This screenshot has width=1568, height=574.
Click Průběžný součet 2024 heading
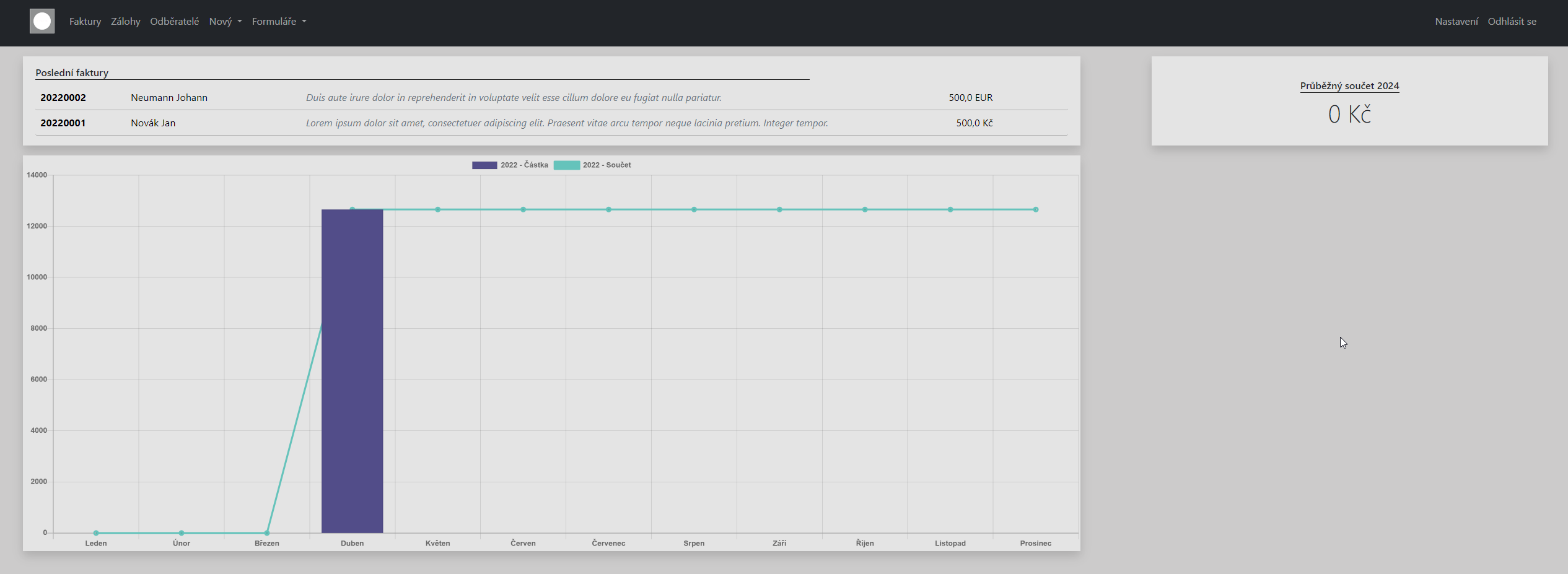click(1349, 85)
